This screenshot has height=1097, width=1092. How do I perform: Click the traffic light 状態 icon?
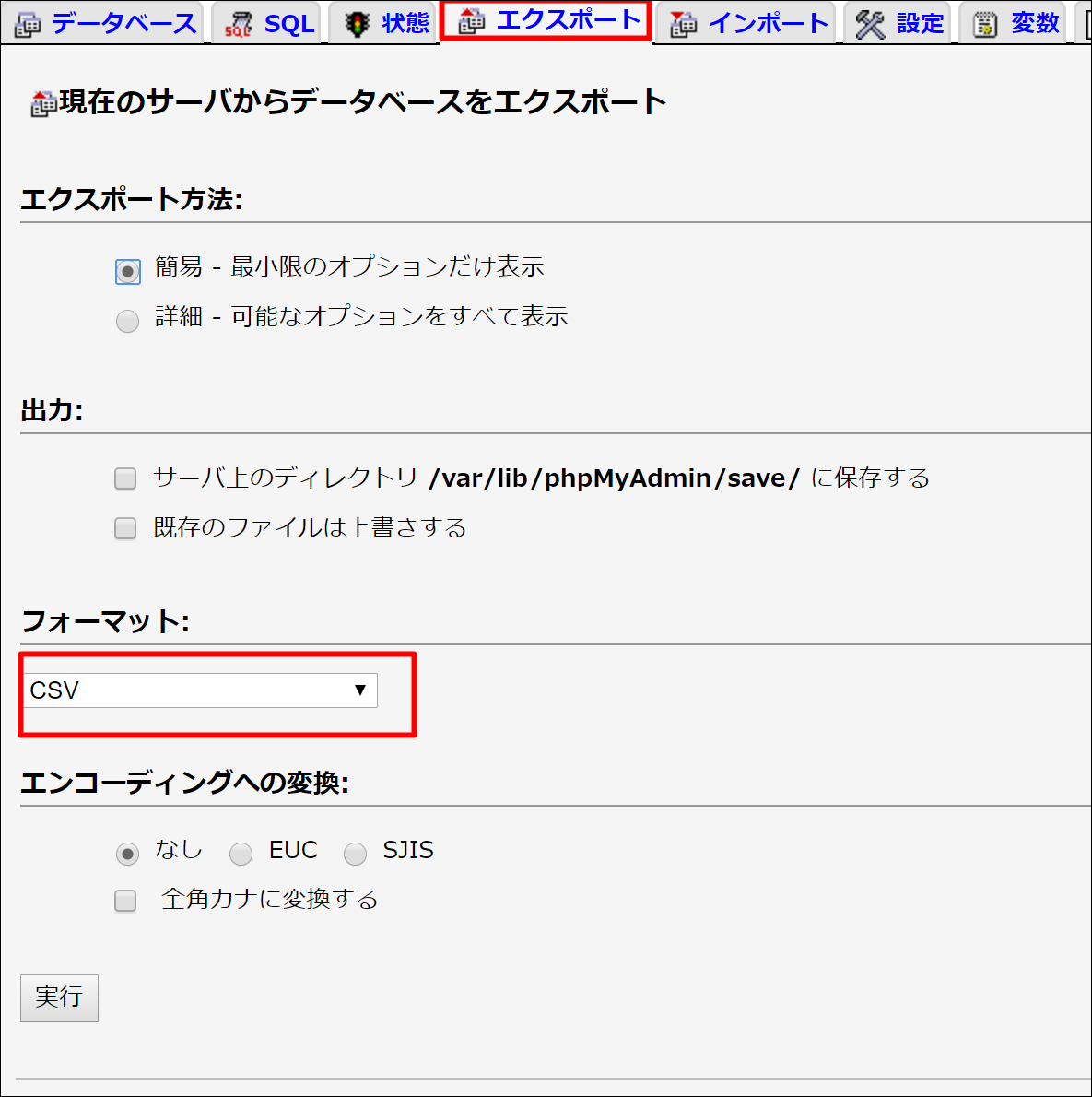[358, 24]
